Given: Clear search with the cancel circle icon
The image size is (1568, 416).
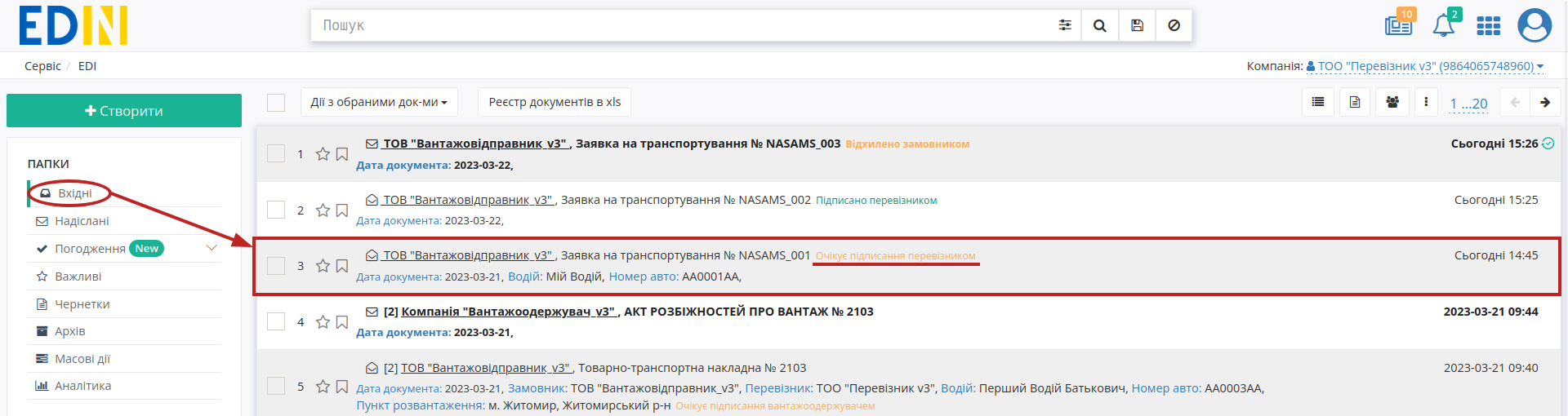Looking at the screenshot, I should click(1174, 25).
